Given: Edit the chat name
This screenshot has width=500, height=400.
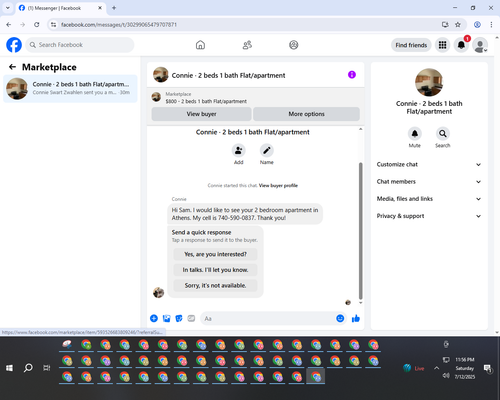Looking at the screenshot, I should pos(267,151).
